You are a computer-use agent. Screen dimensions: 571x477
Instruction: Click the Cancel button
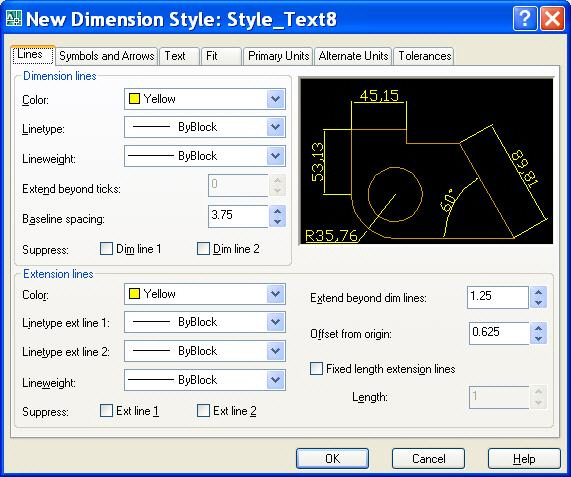[428, 458]
